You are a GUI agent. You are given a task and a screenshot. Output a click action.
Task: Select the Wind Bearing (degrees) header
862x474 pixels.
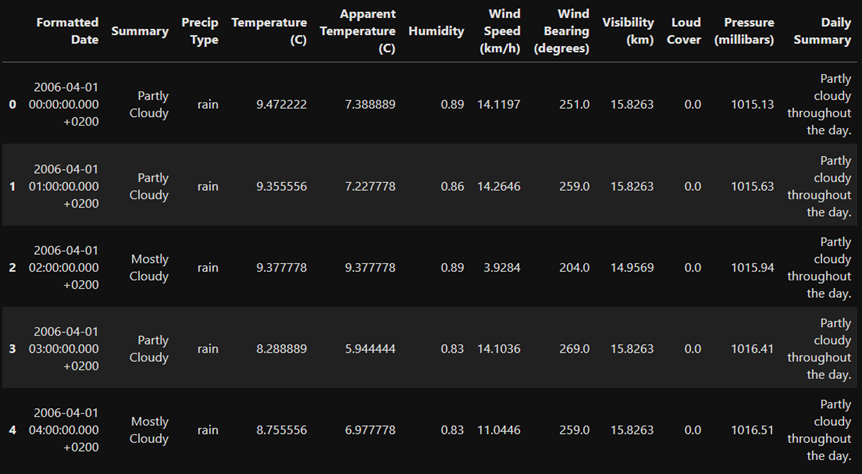coord(561,31)
